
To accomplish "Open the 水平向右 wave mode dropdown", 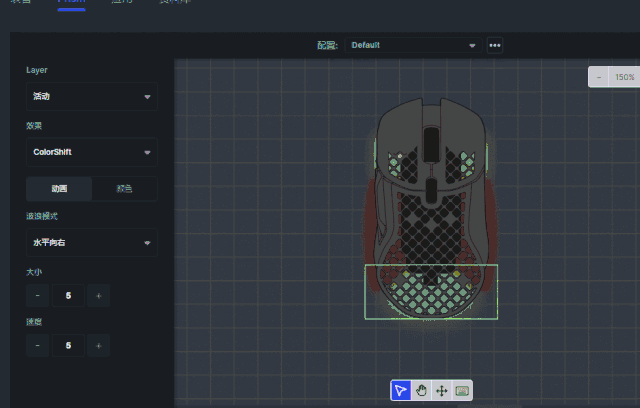I will [92, 243].
